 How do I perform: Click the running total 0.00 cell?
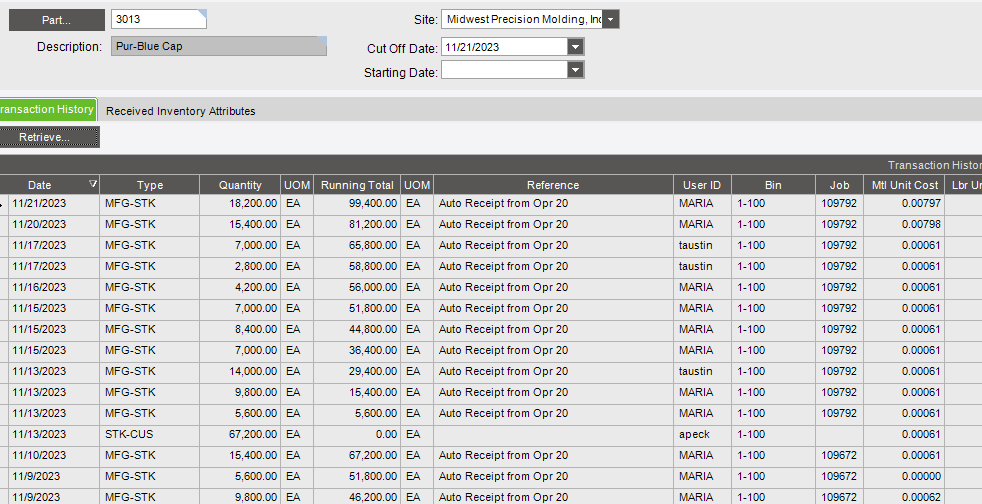pos(357,434)
